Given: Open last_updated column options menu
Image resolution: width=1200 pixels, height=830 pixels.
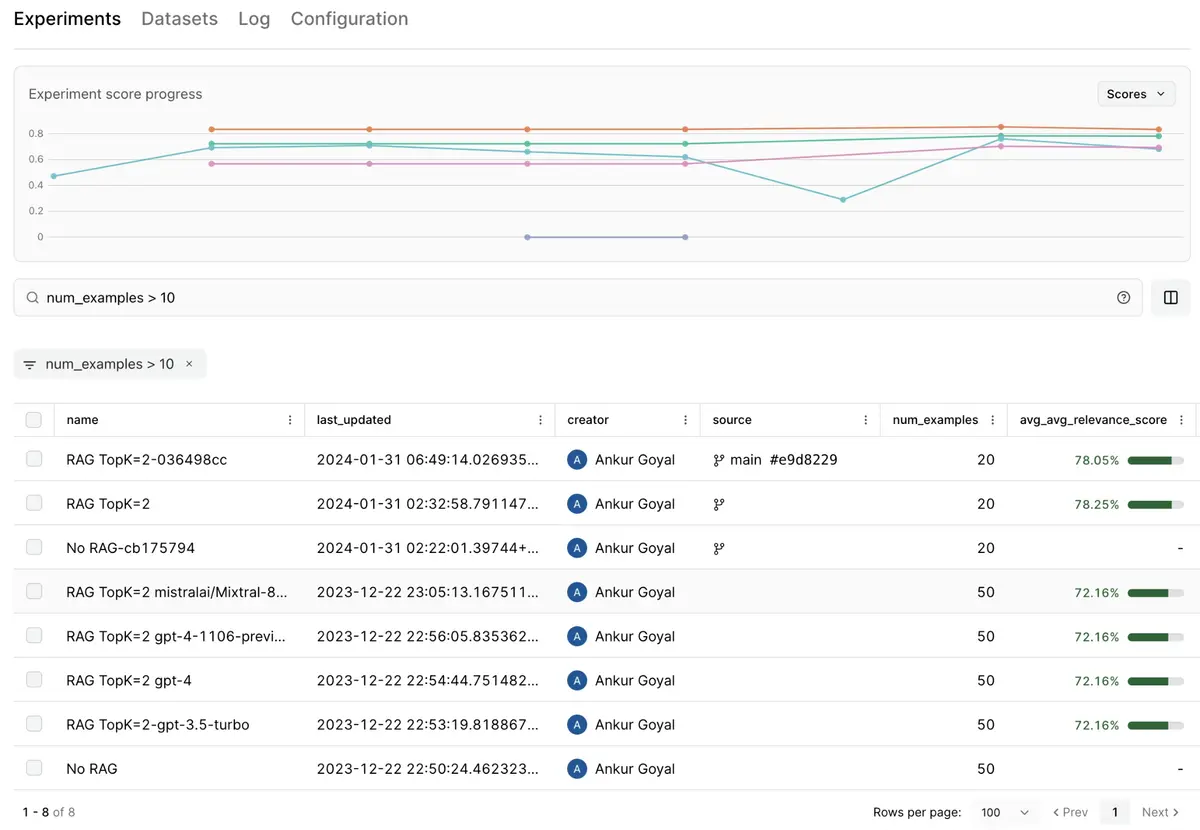Looking at the screenshot, I should point(541,420).
